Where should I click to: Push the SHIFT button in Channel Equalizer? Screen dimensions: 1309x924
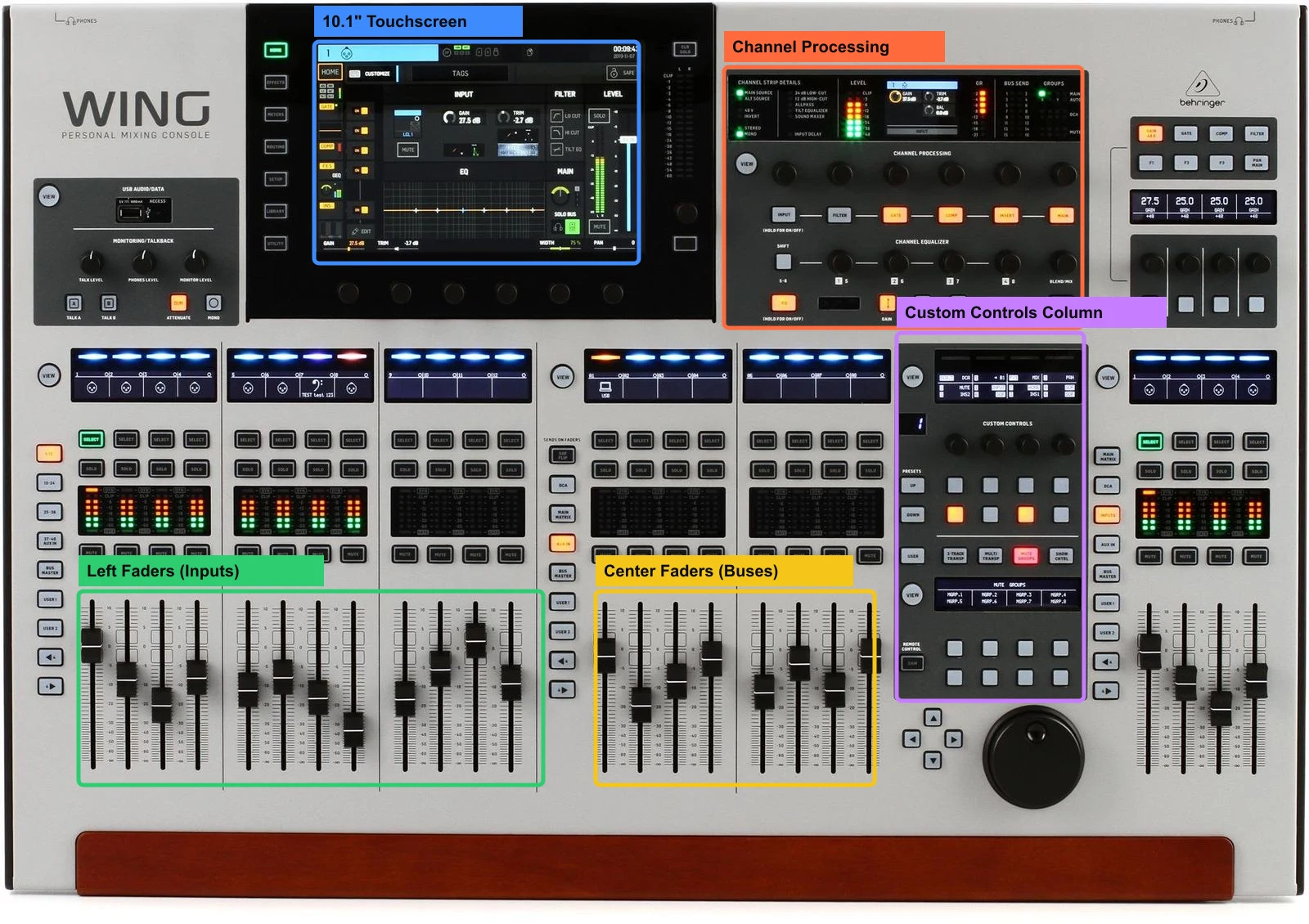[x=784, y=262]
